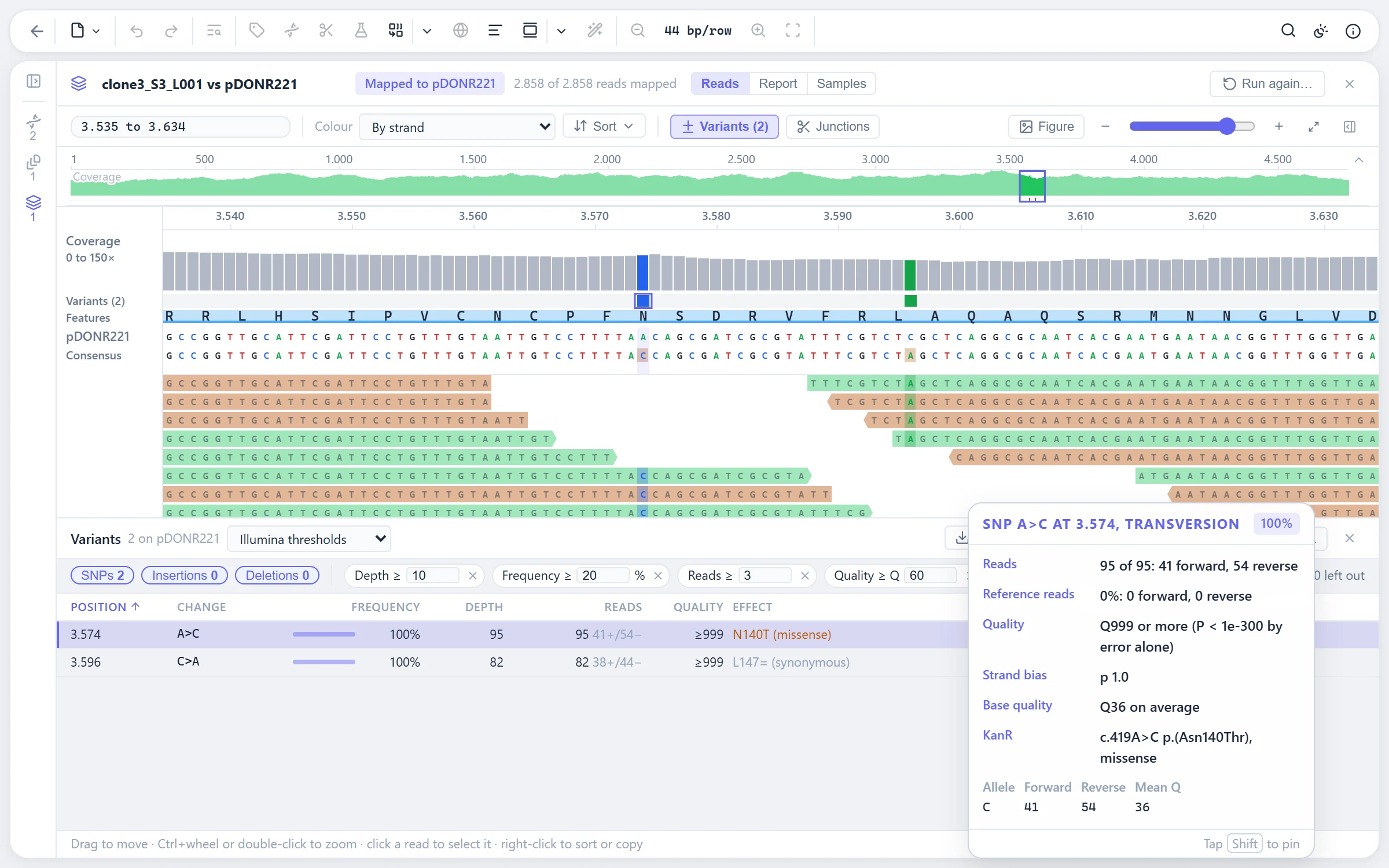Toggle the Variants (2) track button
This screenshot has width=1389, height=868.
point(724,127)
